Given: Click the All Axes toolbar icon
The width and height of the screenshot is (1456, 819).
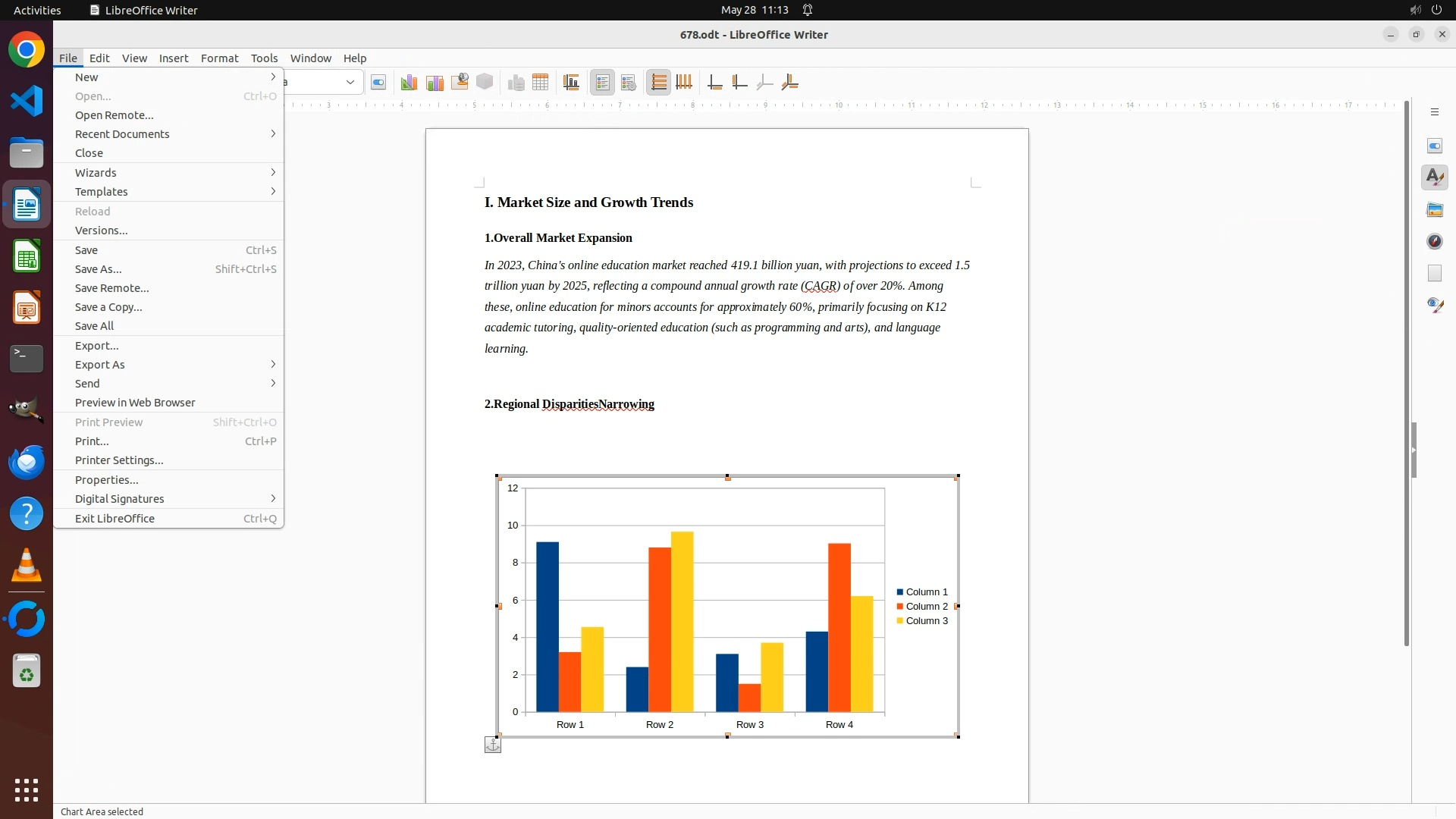Looking at the screenshot, I should [x=789, y=82].
